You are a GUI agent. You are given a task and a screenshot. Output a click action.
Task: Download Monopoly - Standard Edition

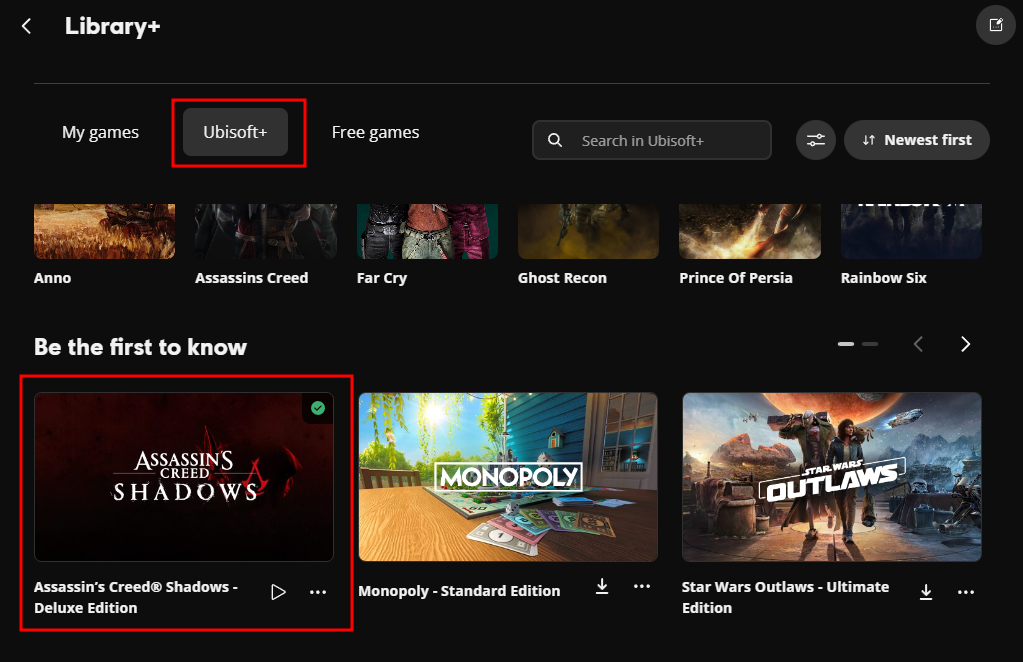pyautogui.click(x=602, y=586)
